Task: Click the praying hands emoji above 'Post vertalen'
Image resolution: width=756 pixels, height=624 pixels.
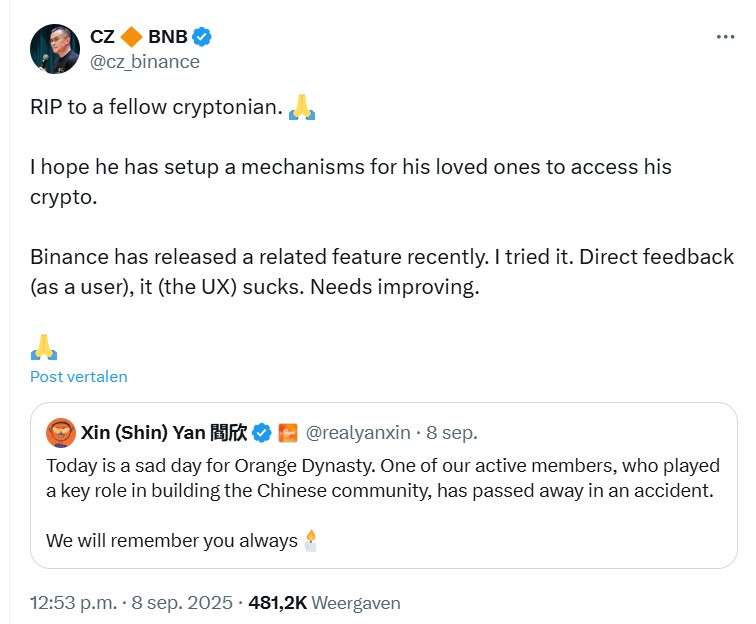Action: (44, 347)
